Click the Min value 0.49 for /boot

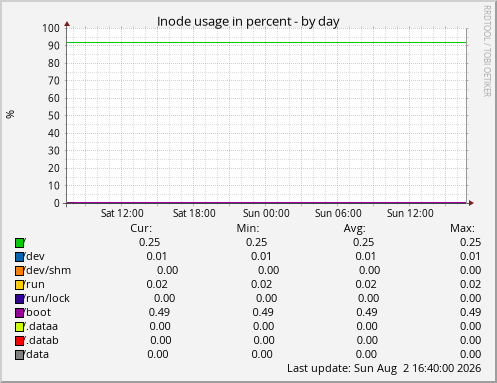pos(263,312)
